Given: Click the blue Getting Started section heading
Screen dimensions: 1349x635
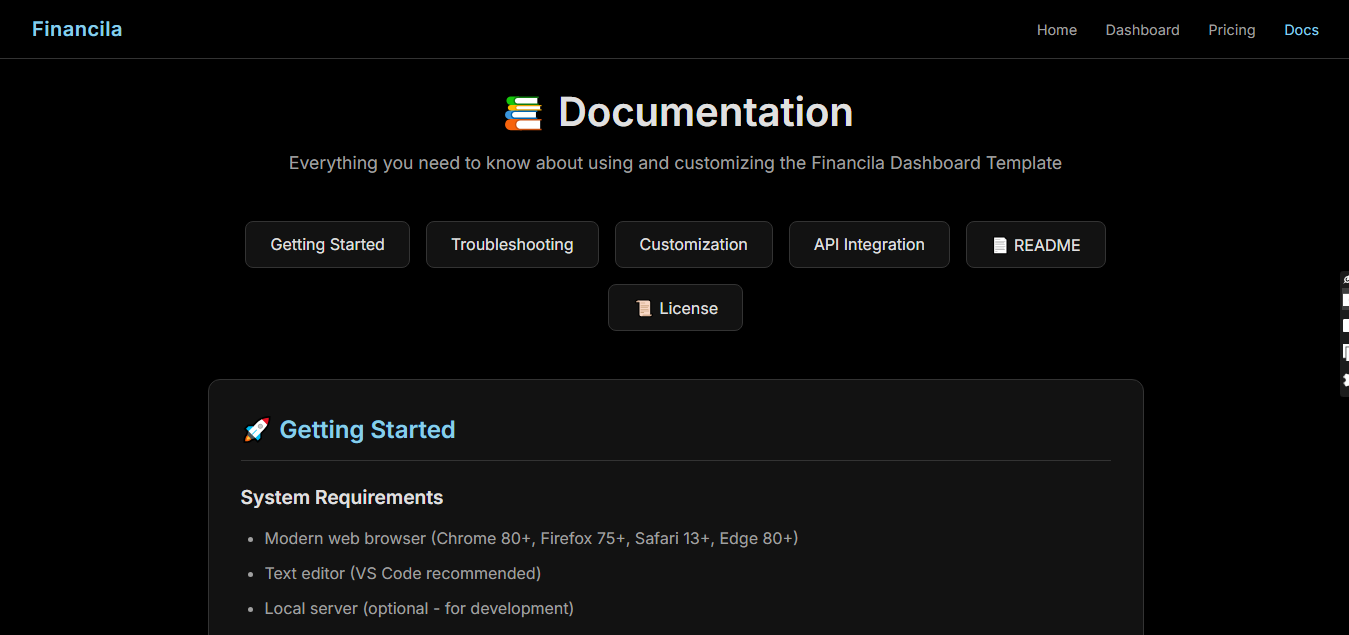Looking at the screenshot, I should [367, 430].
